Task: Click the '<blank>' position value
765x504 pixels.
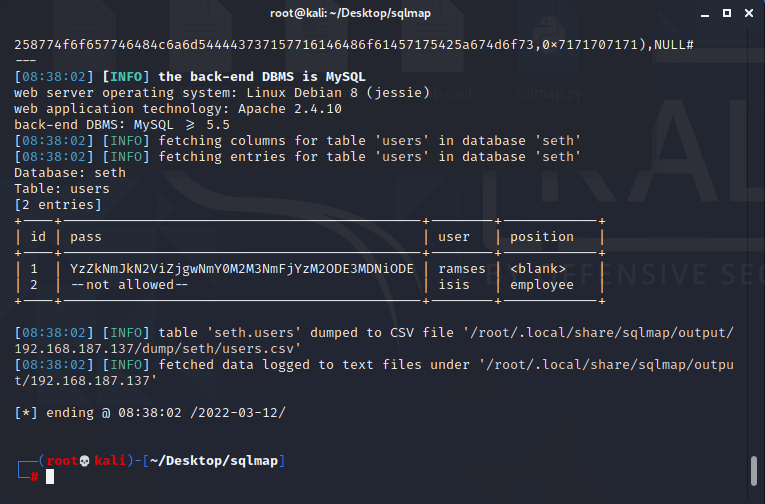Action: [538, 269]
